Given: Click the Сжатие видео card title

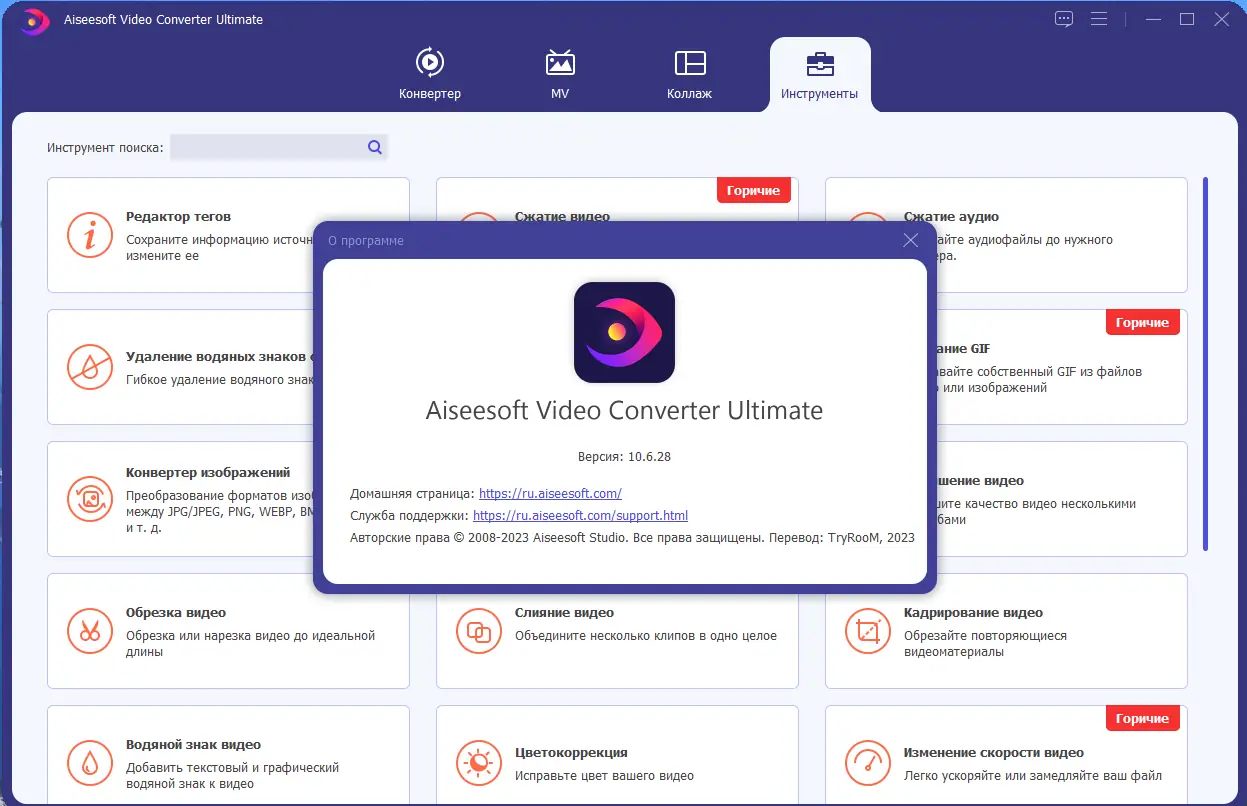Looking at the screenshot, I should [x=562, y=216].
